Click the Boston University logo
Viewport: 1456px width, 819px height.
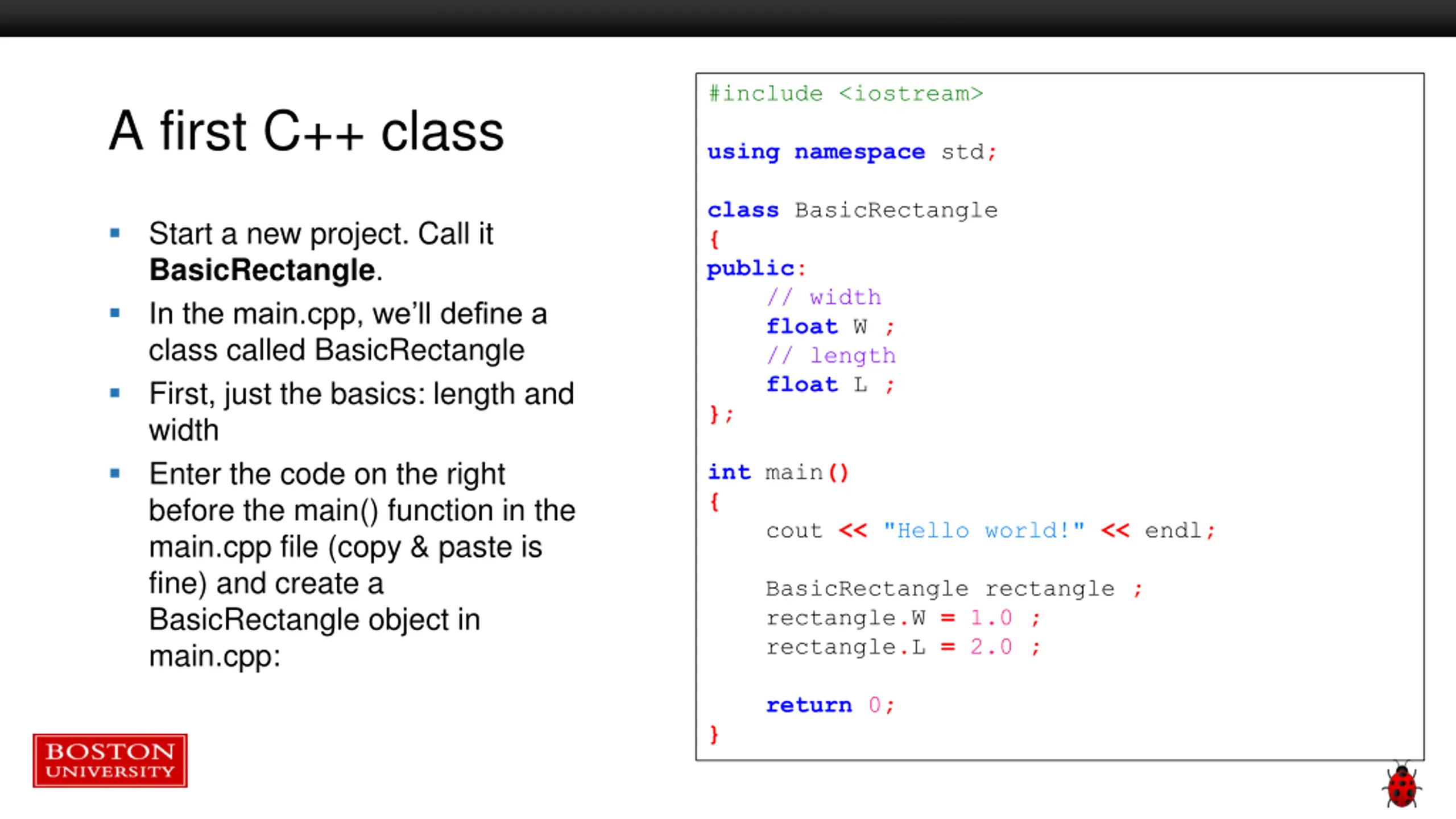[x=110, y=760]
